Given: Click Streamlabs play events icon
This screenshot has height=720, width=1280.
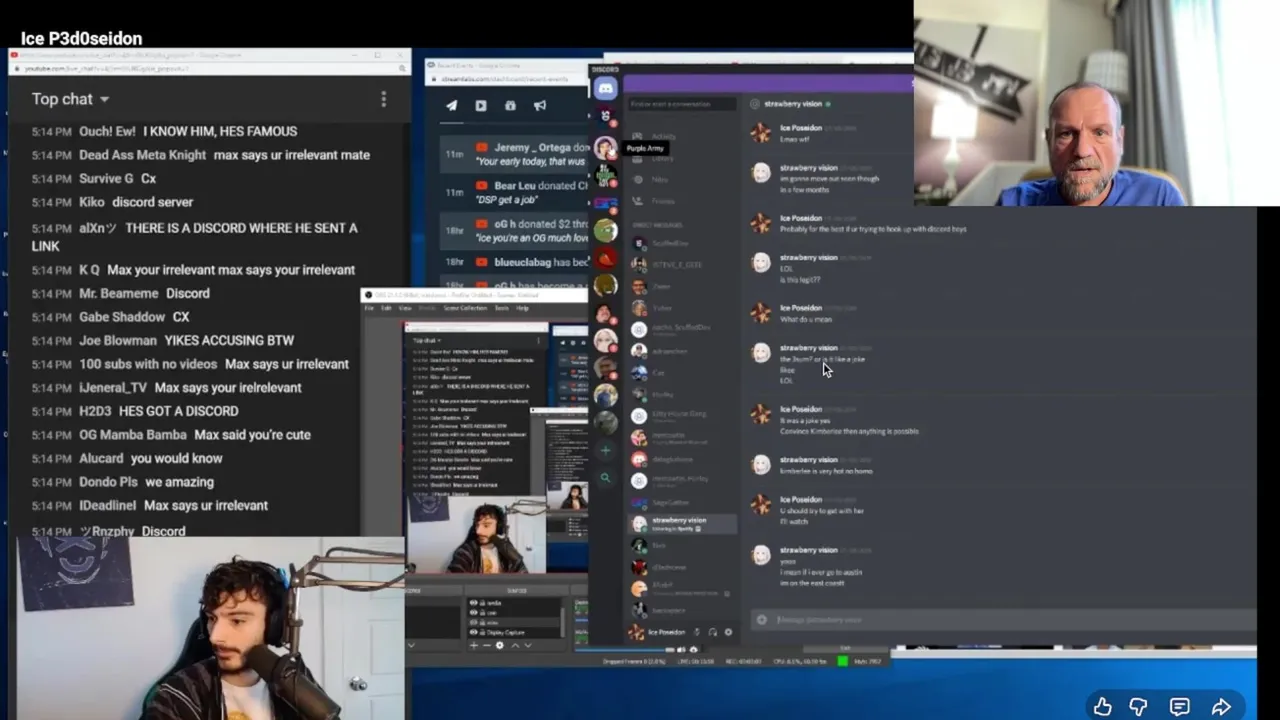Looking at the screenshot, I should click(x=481, y=105).
